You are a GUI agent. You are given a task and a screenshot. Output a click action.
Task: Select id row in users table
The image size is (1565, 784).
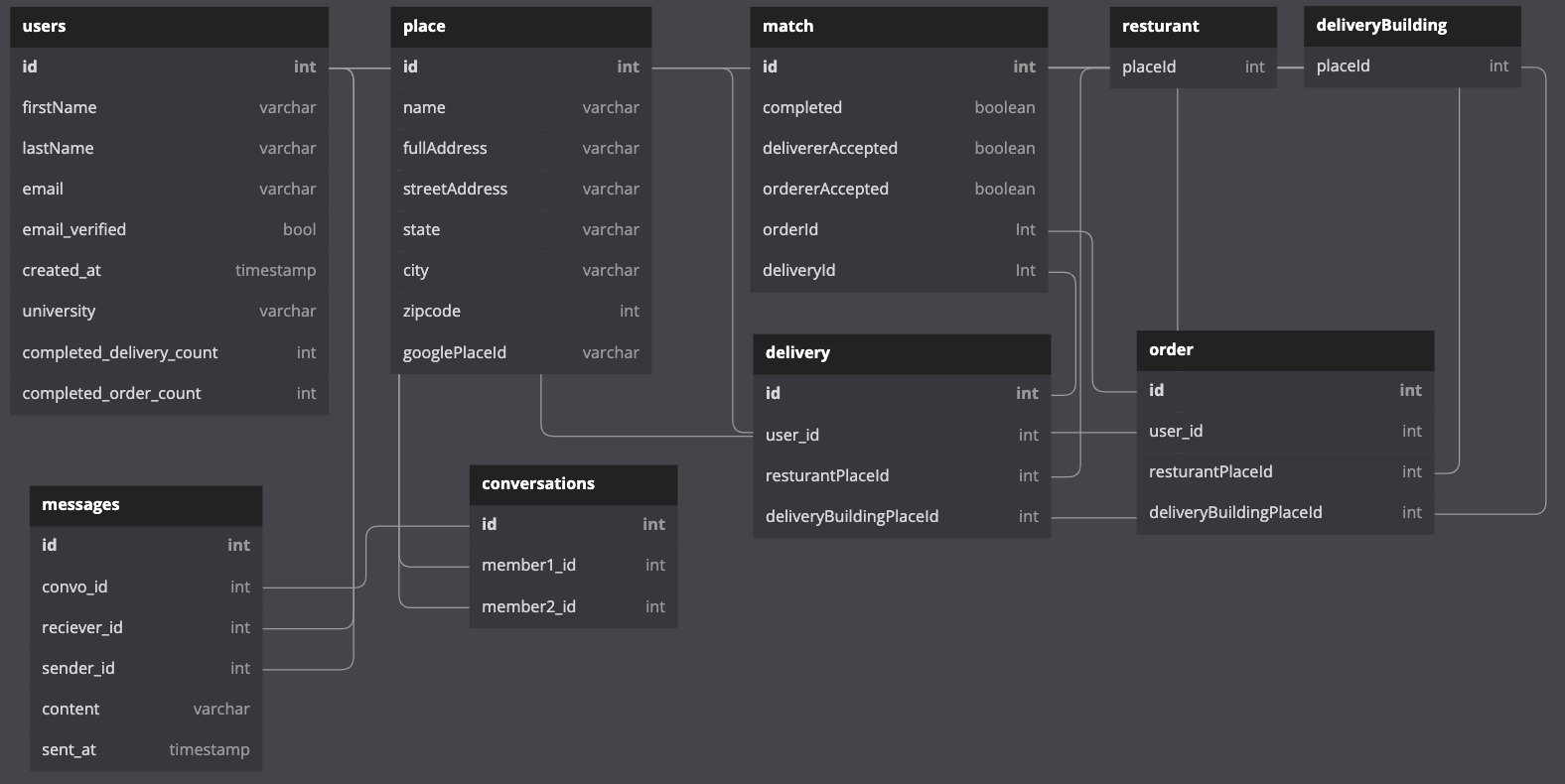[x=169, y=66]
